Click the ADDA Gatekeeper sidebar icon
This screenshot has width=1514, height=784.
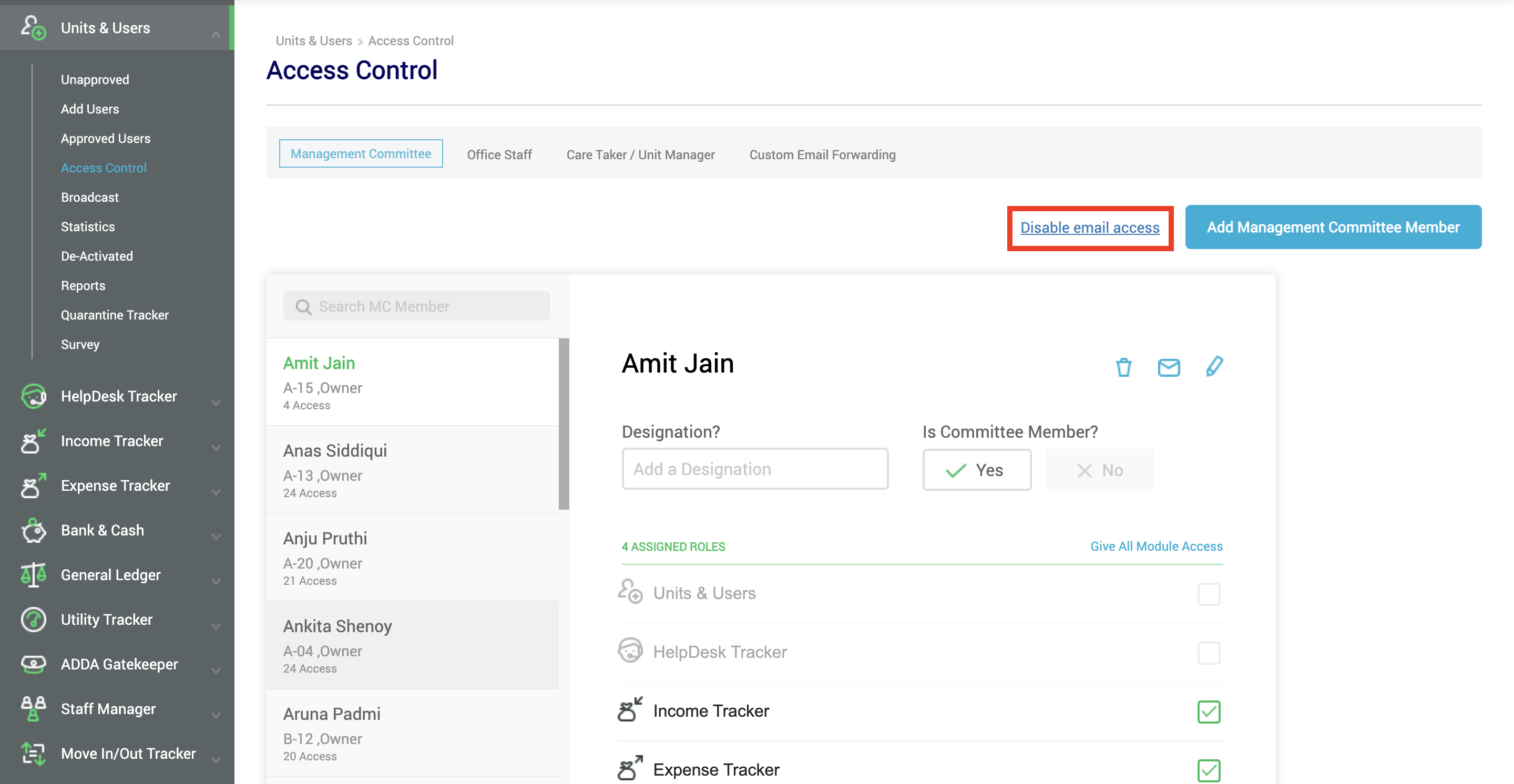[34, 664]
